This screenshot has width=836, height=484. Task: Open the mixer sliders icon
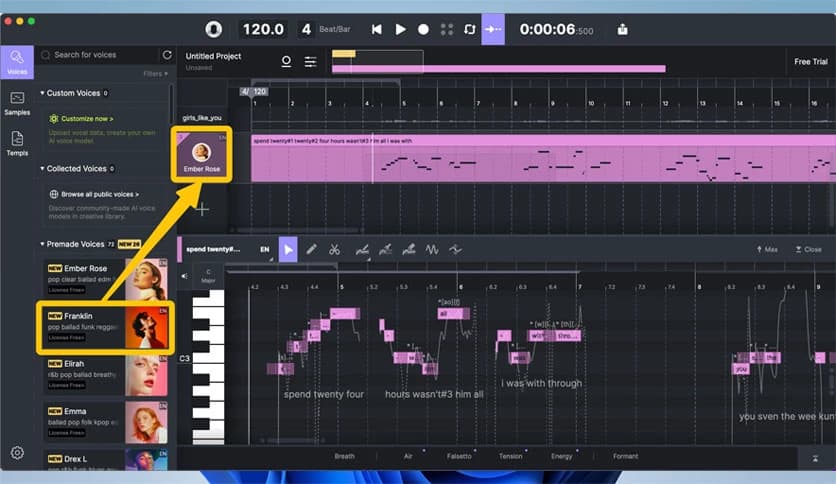click(310, 62)
